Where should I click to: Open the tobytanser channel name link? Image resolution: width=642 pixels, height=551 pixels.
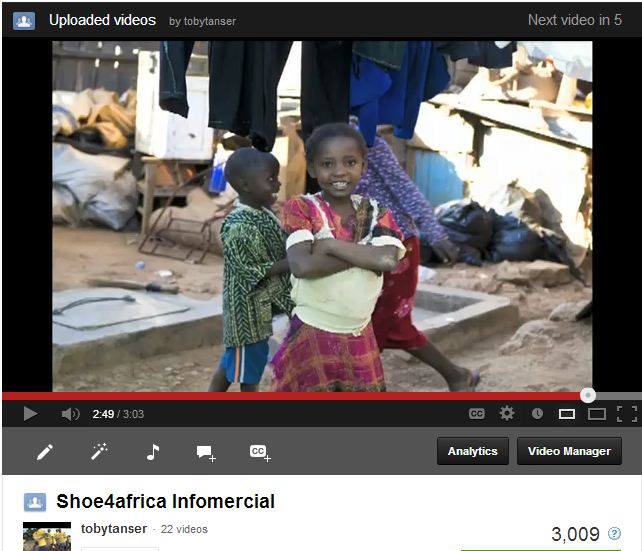[x=114, y=528]
